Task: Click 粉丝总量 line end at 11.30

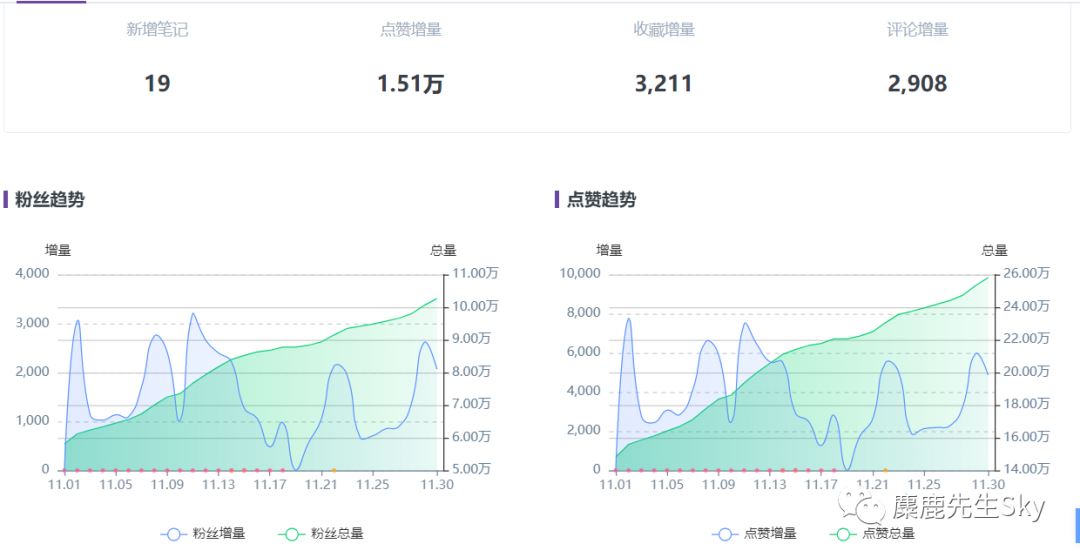Action: (437, 299)
